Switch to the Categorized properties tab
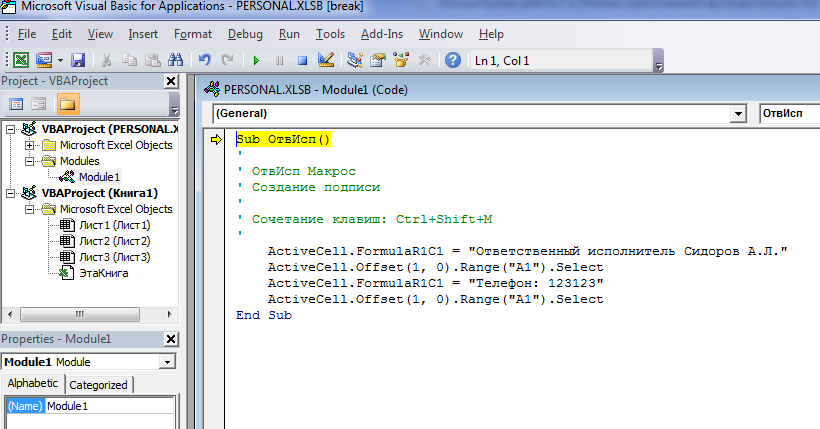The image size is (820, 429). click(98, 385)
